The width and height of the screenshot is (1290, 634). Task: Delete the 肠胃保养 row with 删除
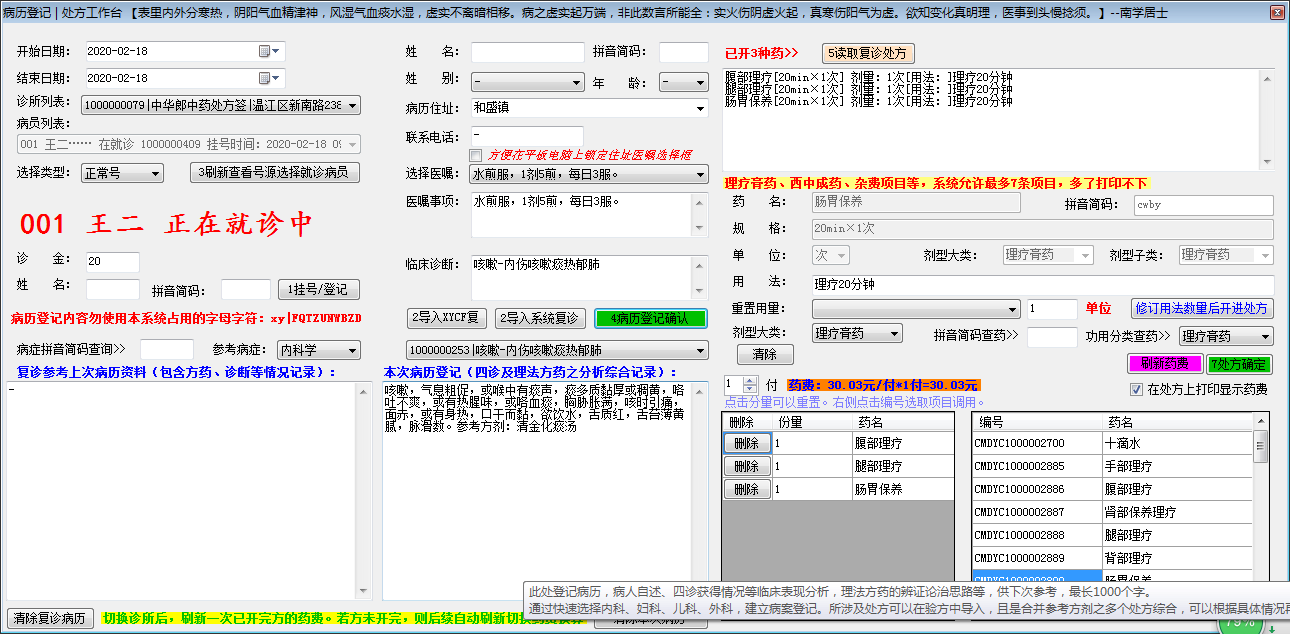(x=746, y=489)
